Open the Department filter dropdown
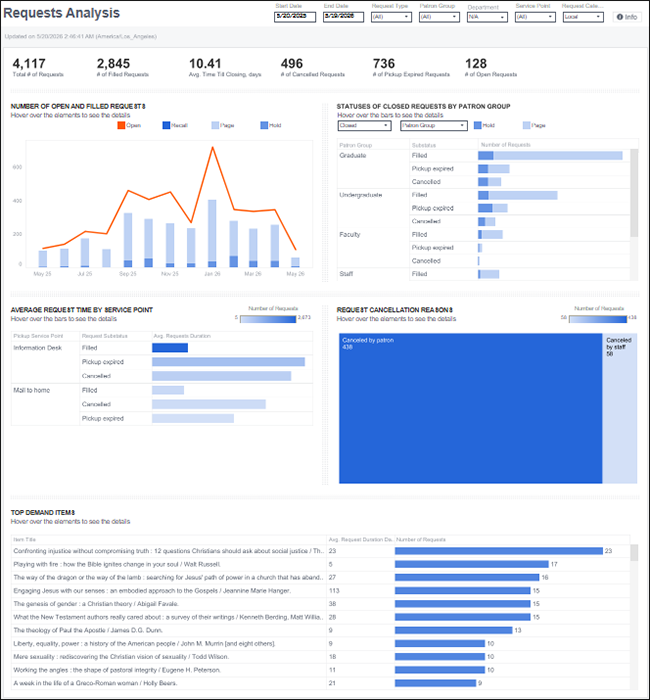 (x=487, y=17)
